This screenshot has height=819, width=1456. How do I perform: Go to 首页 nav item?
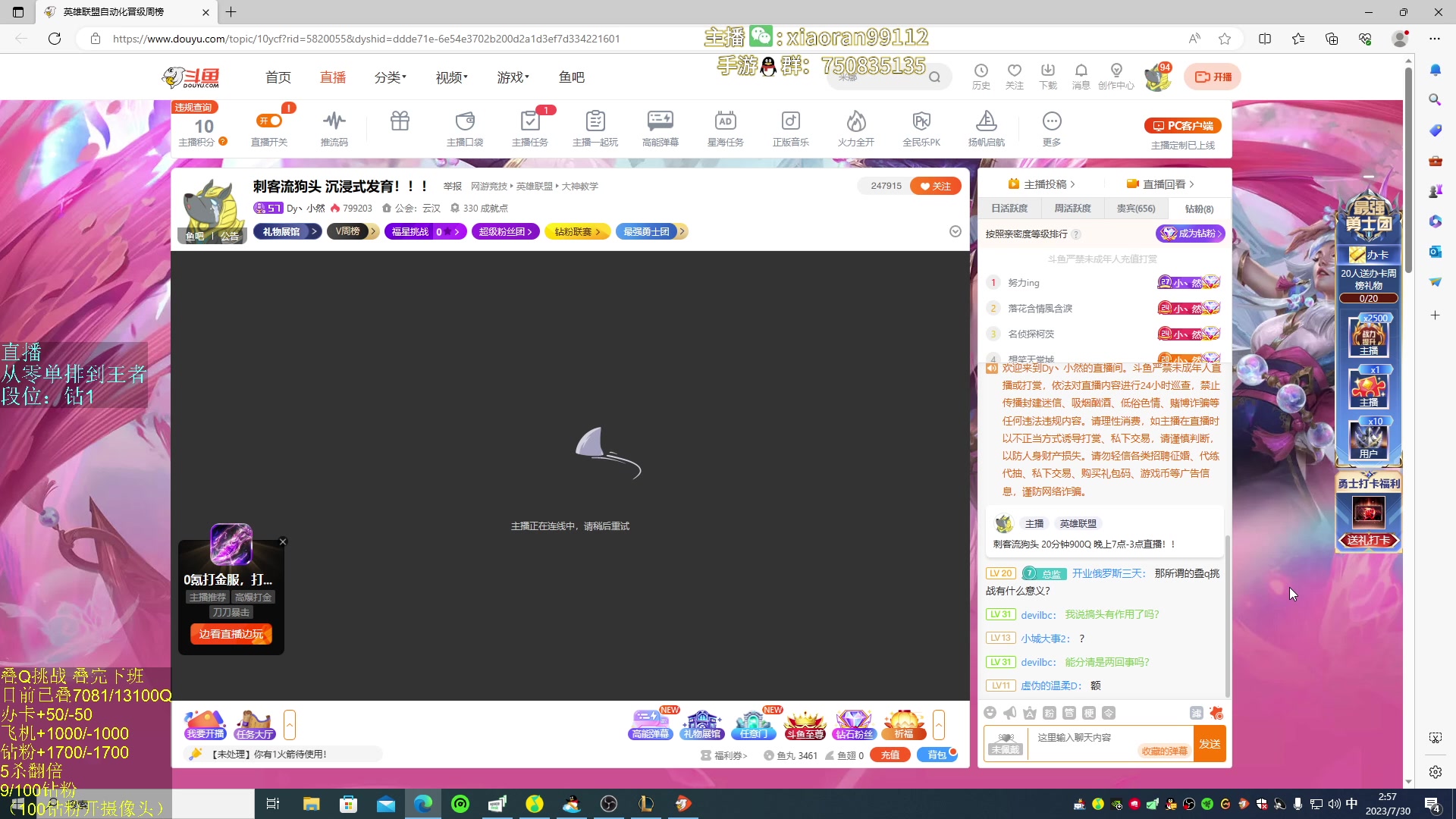pyautogui.click(x=278, y=77)
